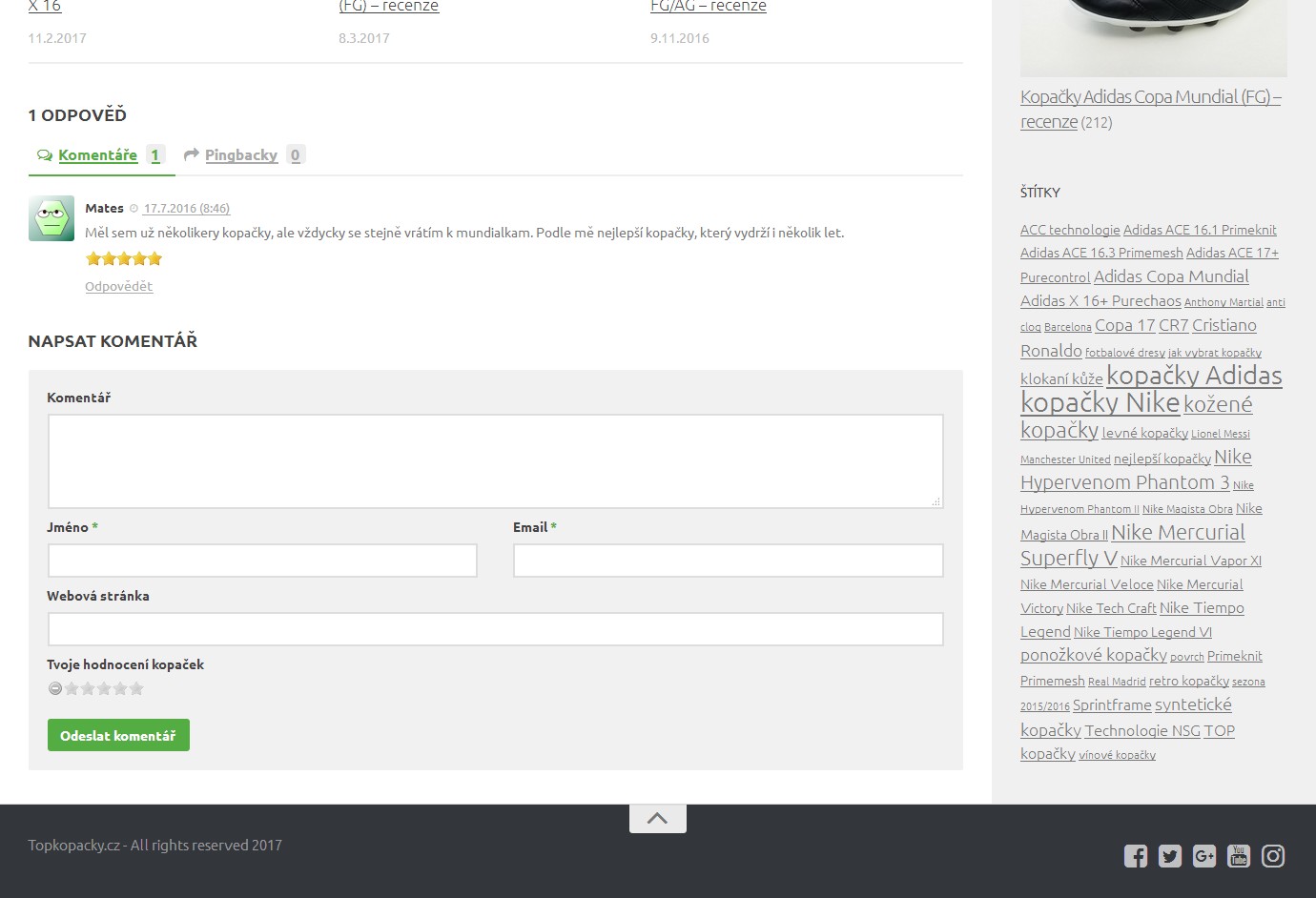Open the Copa 17 tag
Image resolution: width=1316 pixels, height=898 pixels.
(x=1125, y=325)
